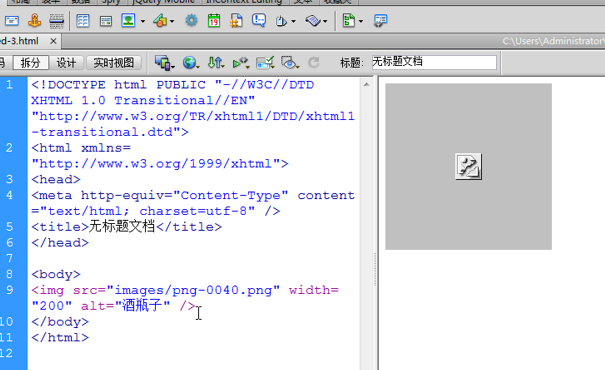Open the Images dropdown arrow
Viewport: 605px width, 370px height.
point(143,21)
